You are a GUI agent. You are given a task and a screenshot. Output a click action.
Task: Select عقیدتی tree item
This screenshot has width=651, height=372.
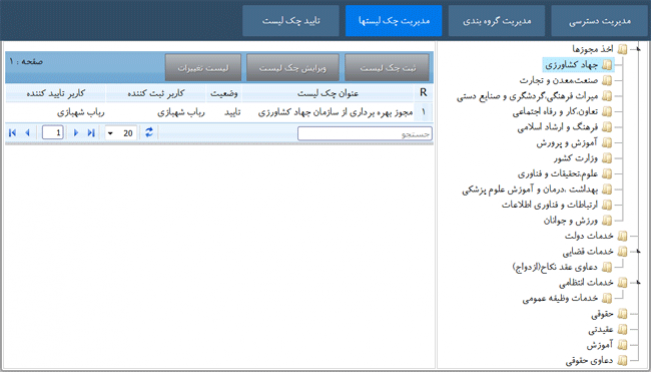pyautogui.click(x=601, y=330)
